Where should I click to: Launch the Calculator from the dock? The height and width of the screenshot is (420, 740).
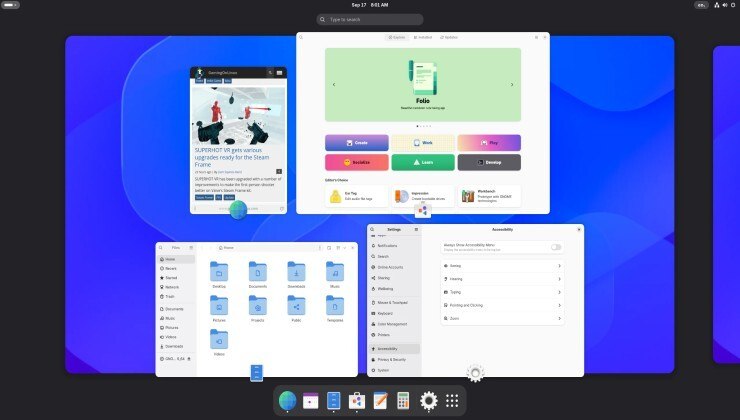403,401
